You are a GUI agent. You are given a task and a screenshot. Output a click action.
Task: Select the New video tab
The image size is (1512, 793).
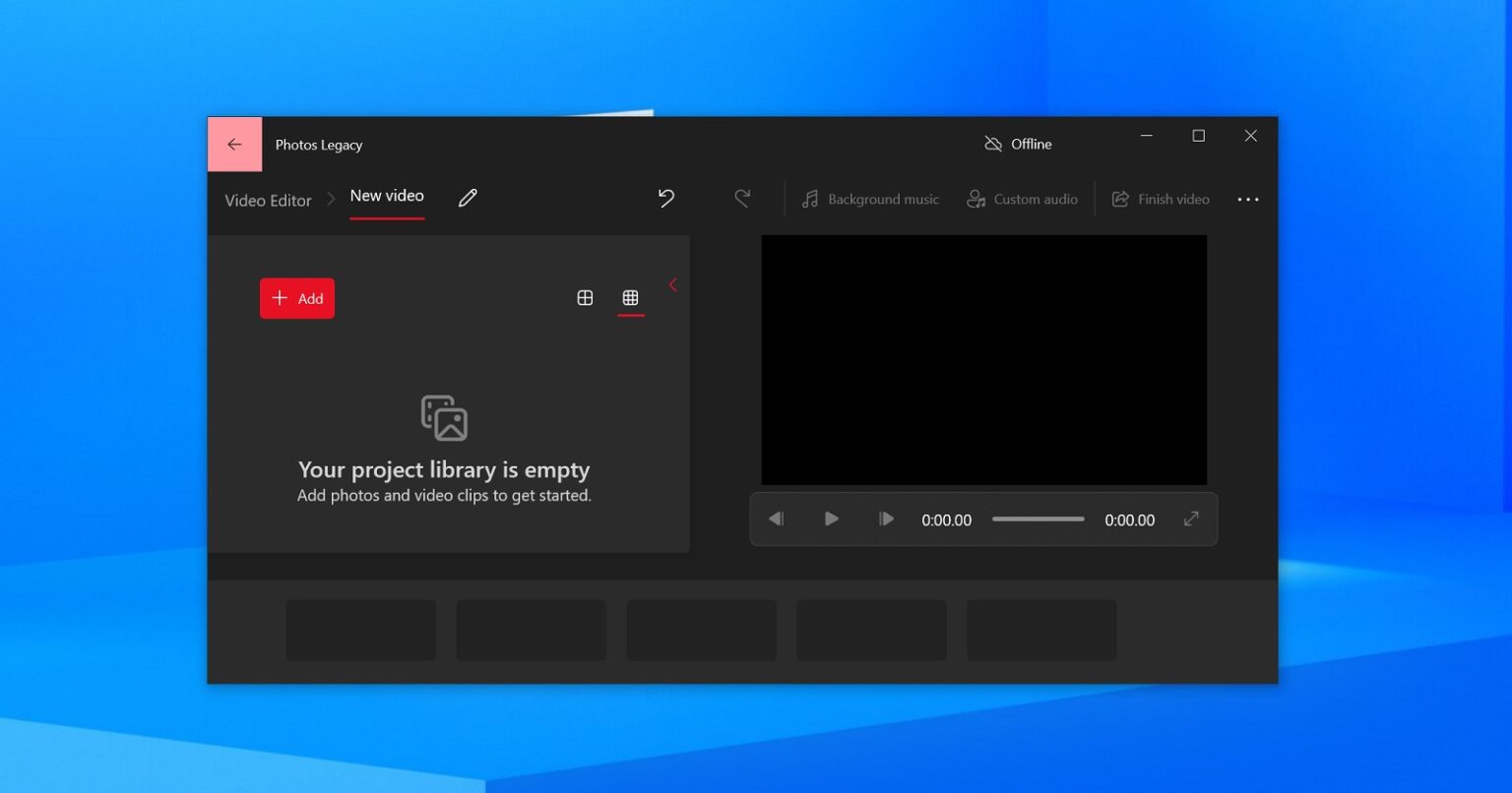pos(387,196)
